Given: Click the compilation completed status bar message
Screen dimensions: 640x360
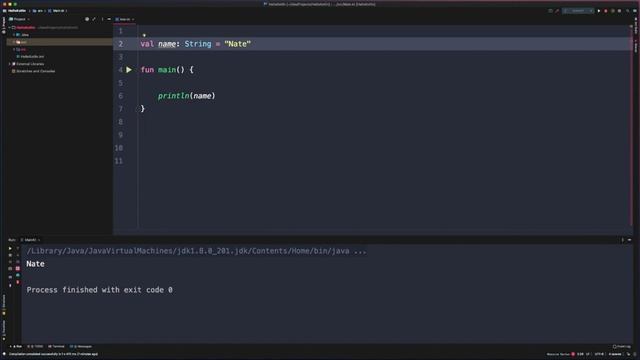Looking at the screenshot, I should click(53, 354).
